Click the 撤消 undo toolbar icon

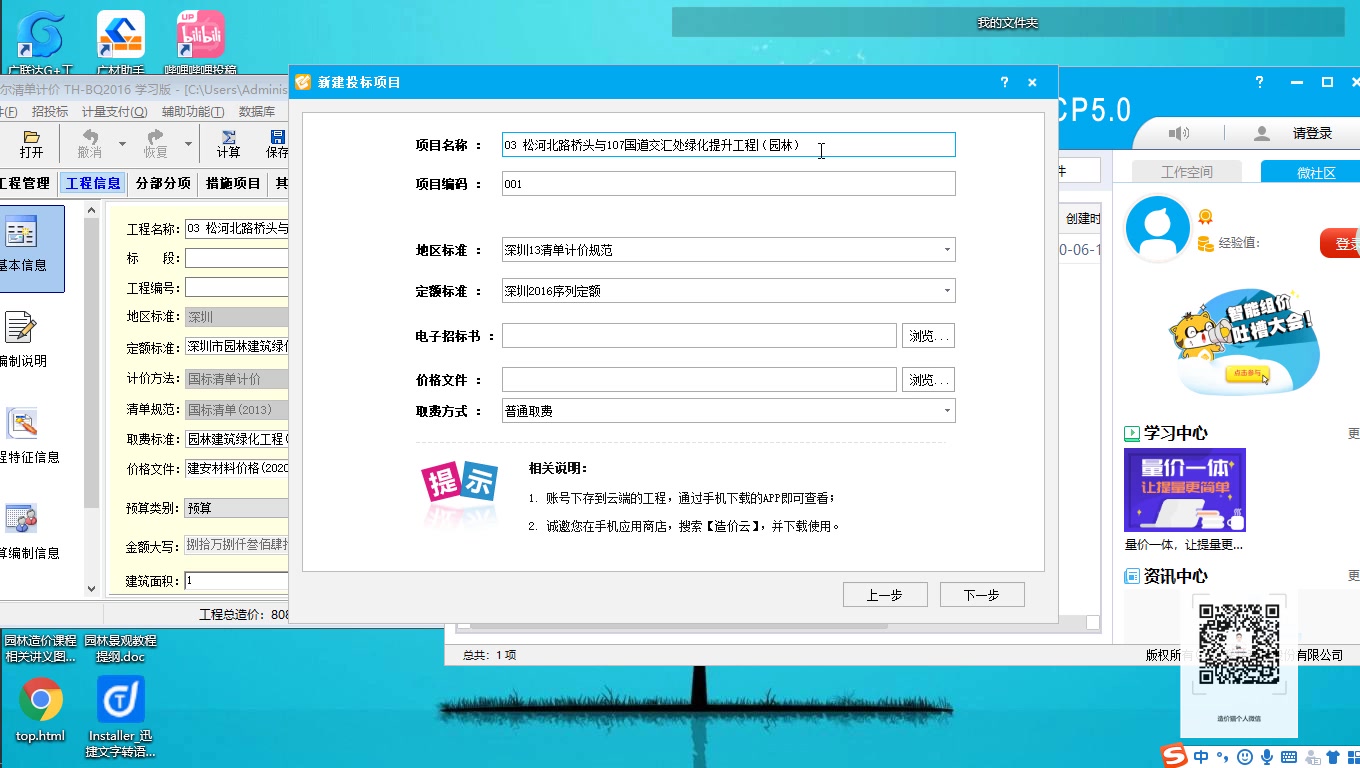tap(90, 144)
